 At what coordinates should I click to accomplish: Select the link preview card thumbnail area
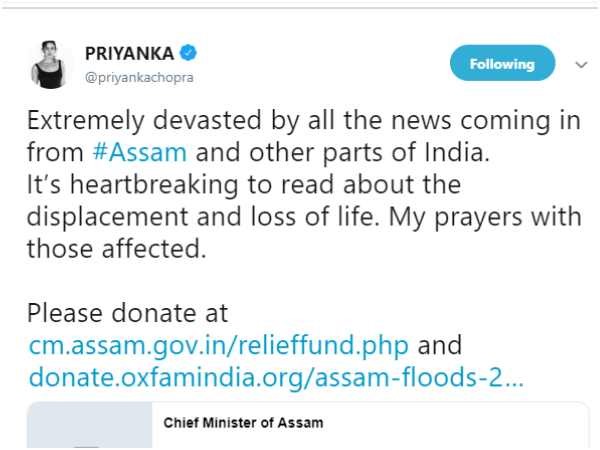tap(89, 427)
